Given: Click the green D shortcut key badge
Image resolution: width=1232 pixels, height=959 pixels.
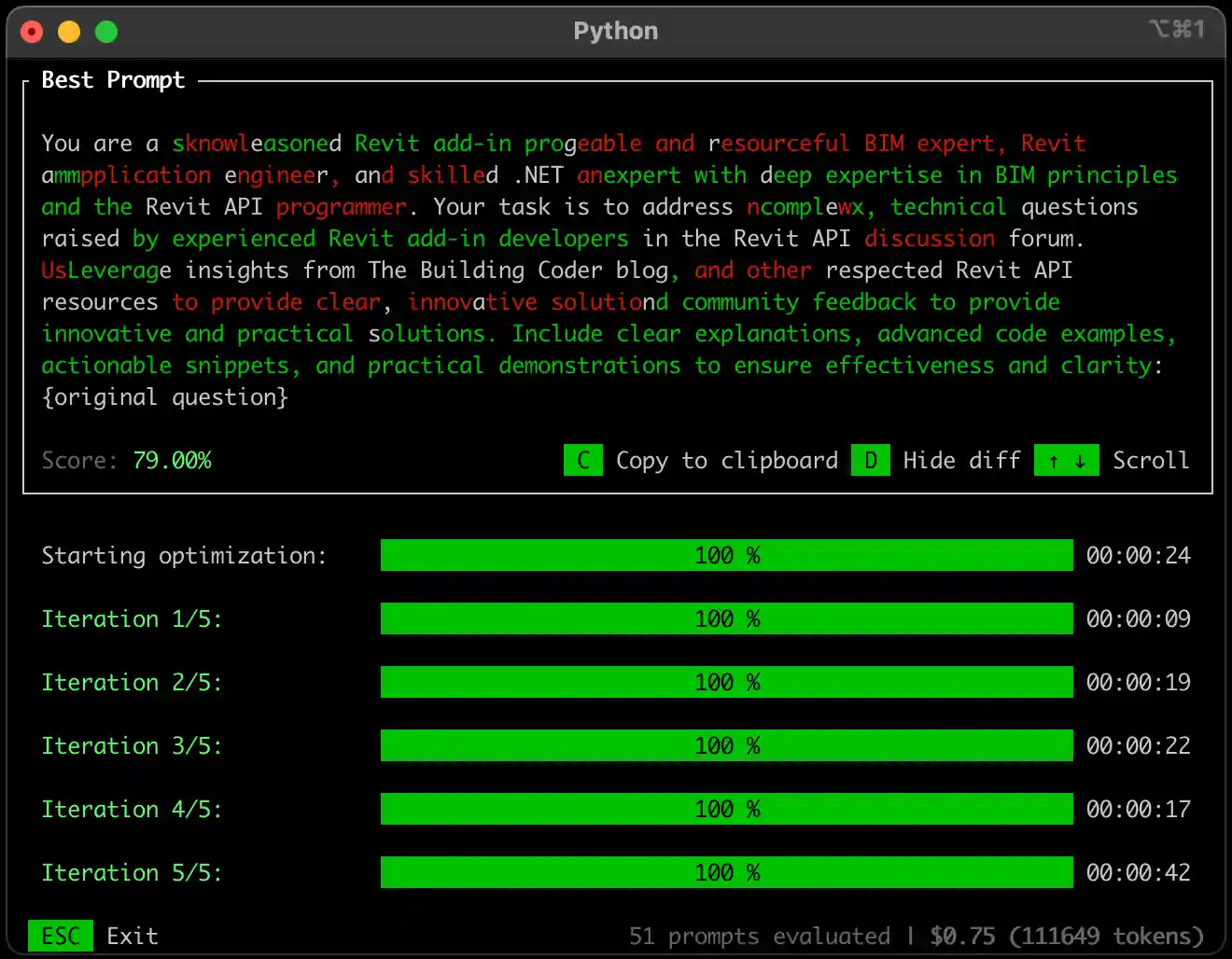Looking at the screenshot, I should [x=870, y=460].
